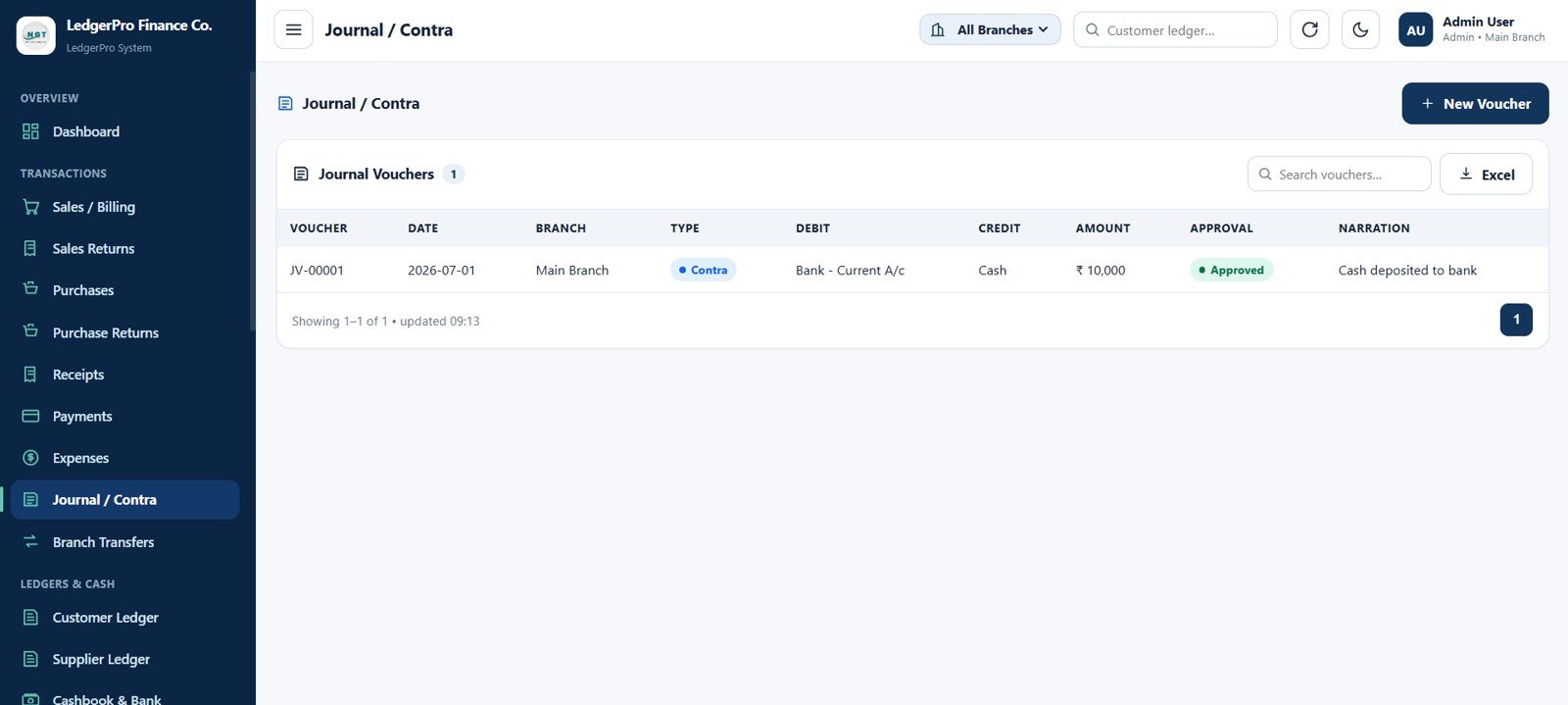Image resolution: width=1568 pixels, height=705 pixels.
Task: Click the Purchase Returns basket icon
Action: [30, 331]
